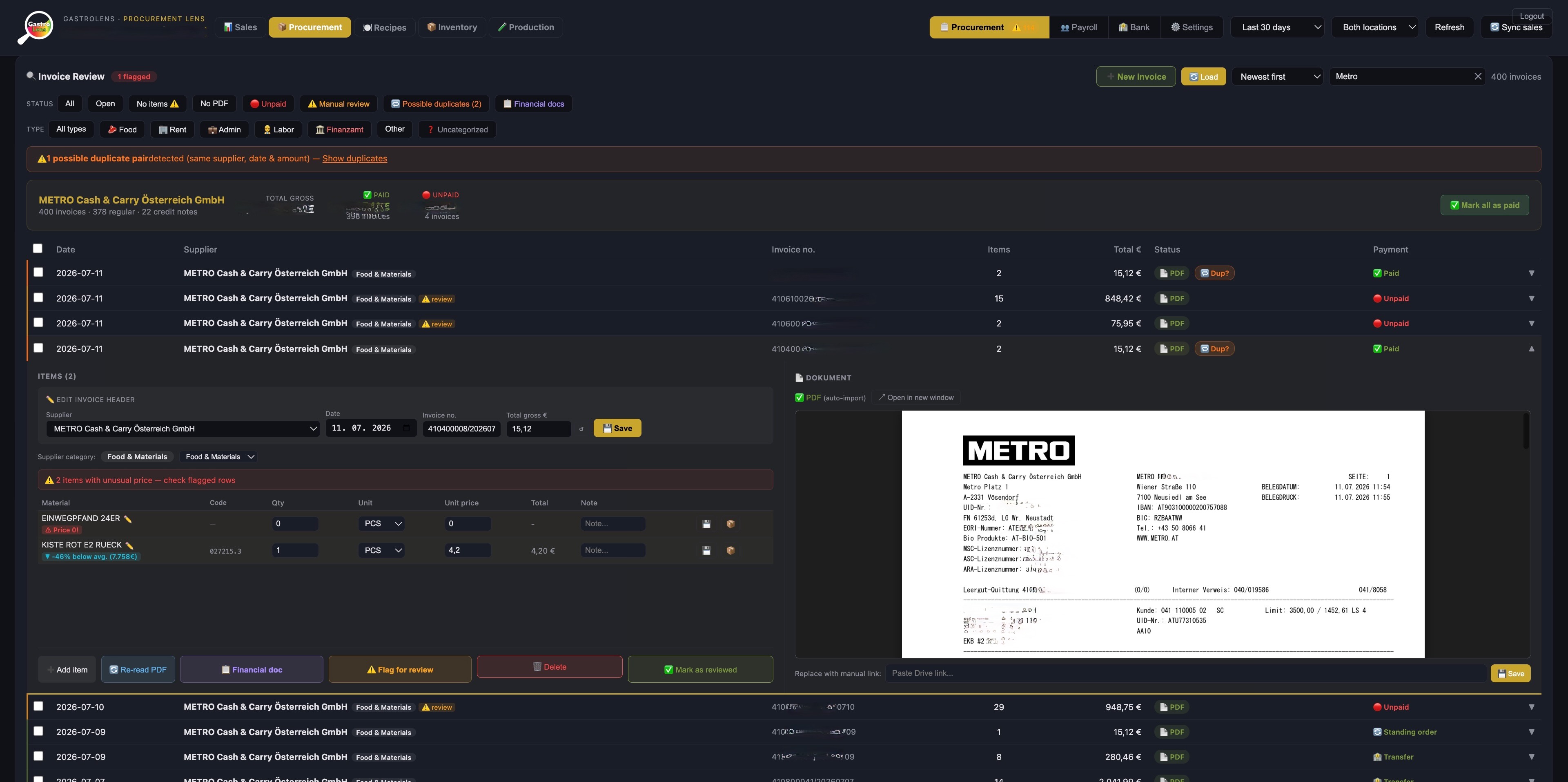
Task: Filter invoice type to Food
Action: tap(122, 130)
